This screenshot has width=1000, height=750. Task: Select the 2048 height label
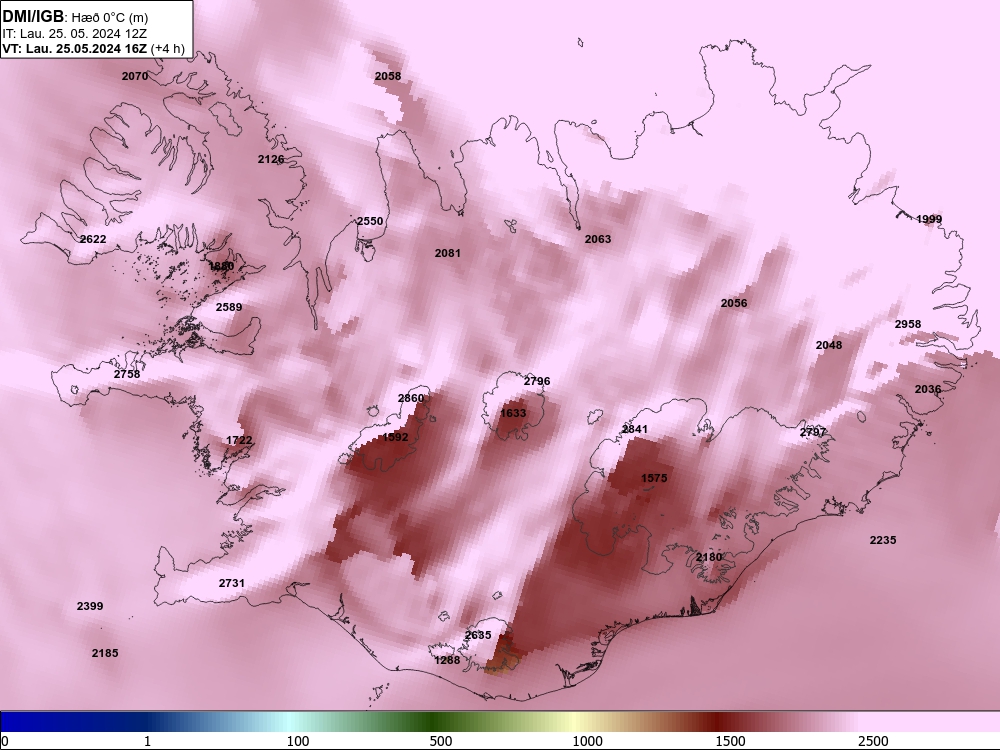point(828,345)
